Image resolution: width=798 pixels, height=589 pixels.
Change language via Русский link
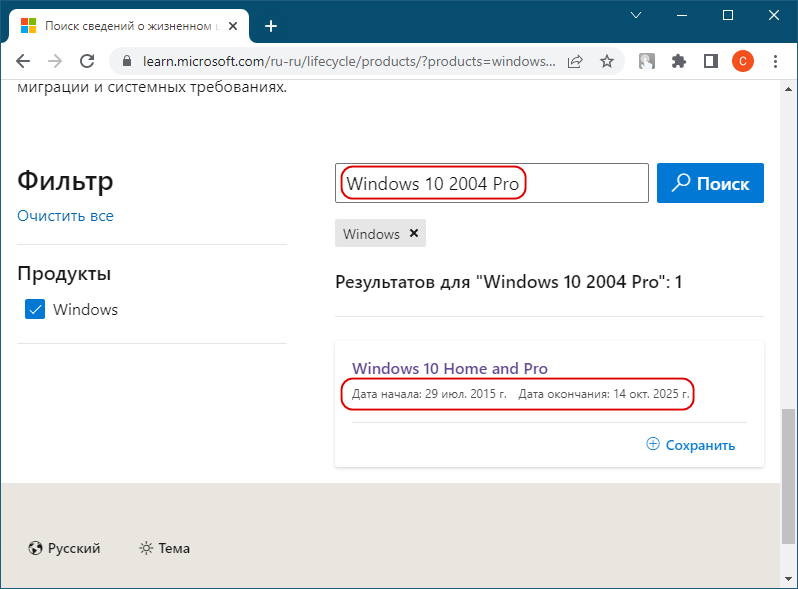pos(64,548)
